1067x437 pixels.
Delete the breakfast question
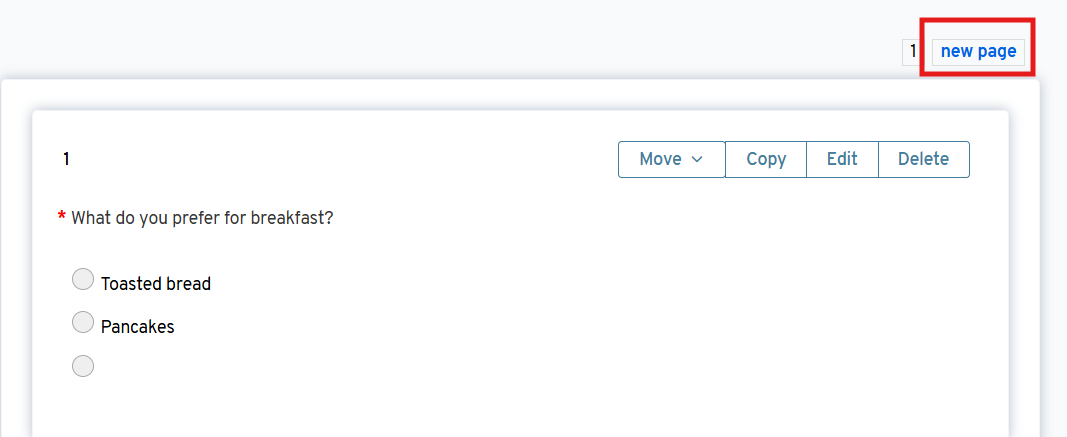pos(923,159)
